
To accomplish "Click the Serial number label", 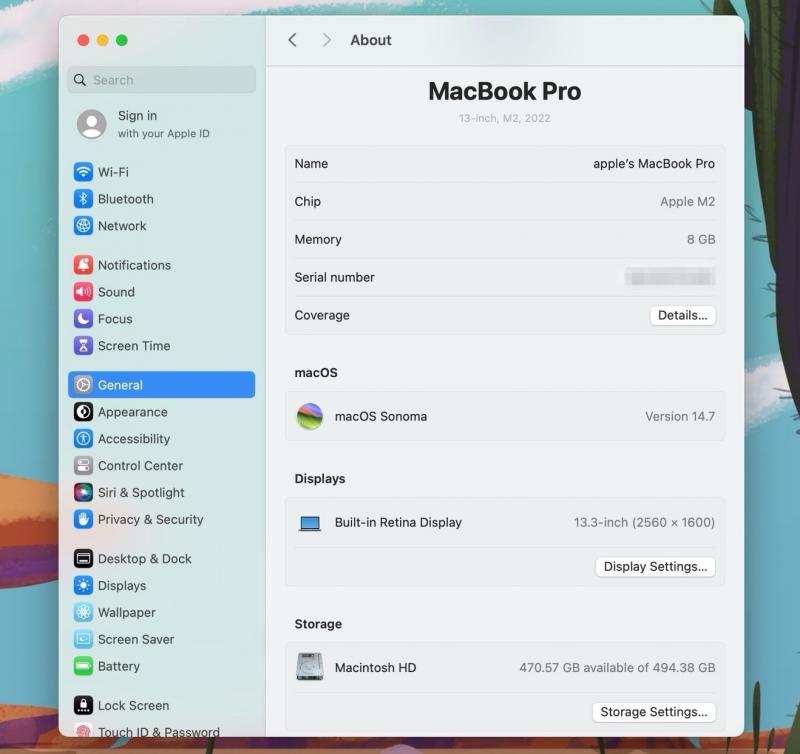I will pyautogui.click(x=334, y=278).
